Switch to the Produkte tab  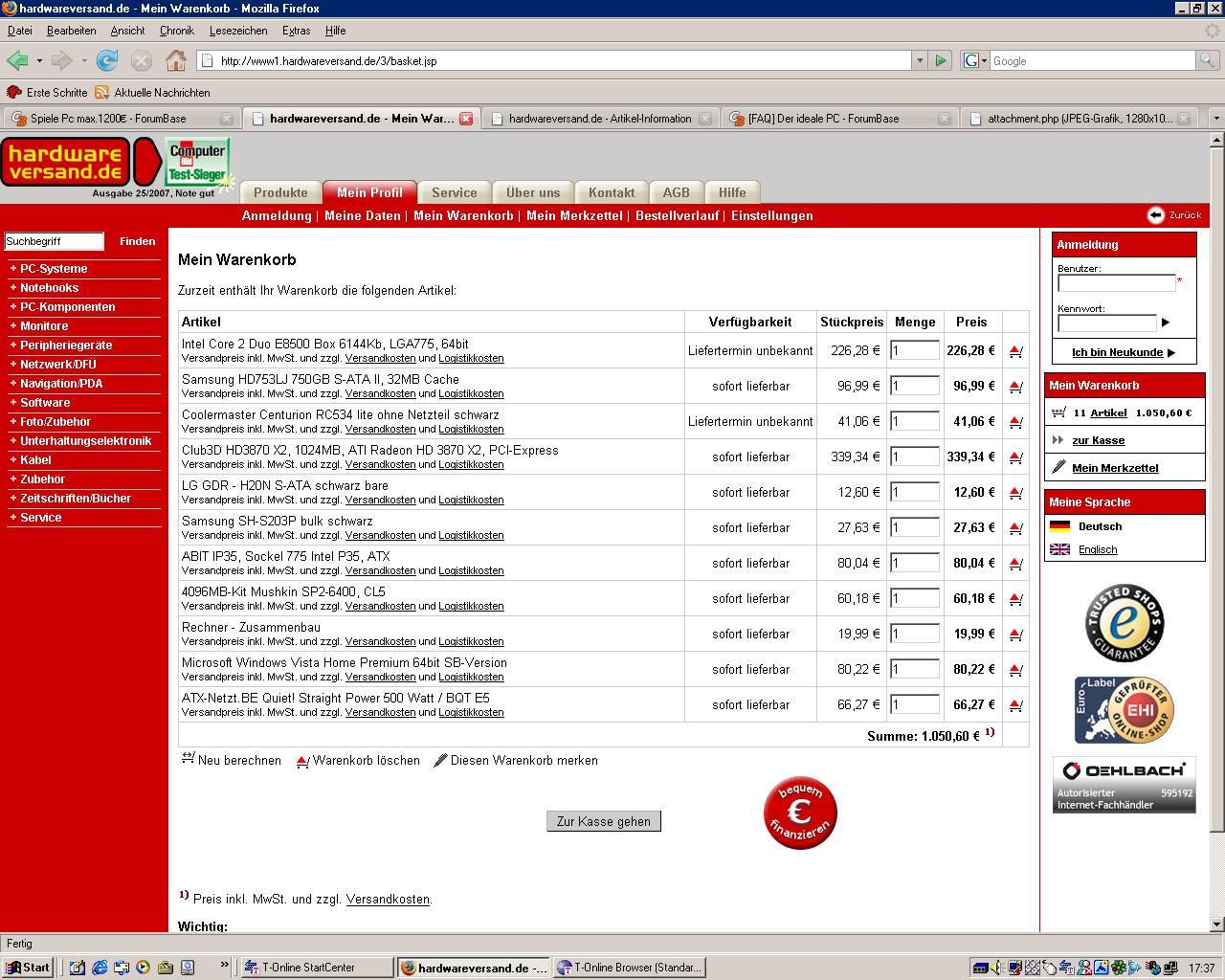(x=280, y=192)
